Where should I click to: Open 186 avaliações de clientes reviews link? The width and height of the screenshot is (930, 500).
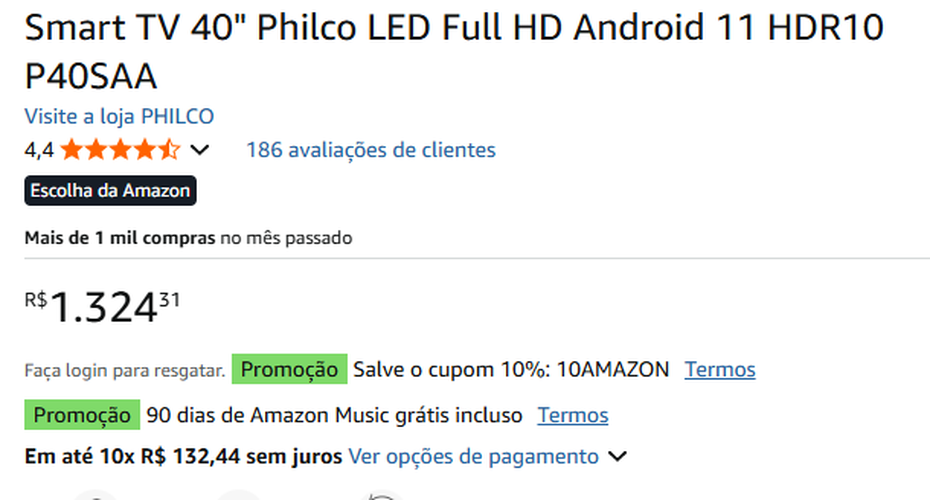370,150
